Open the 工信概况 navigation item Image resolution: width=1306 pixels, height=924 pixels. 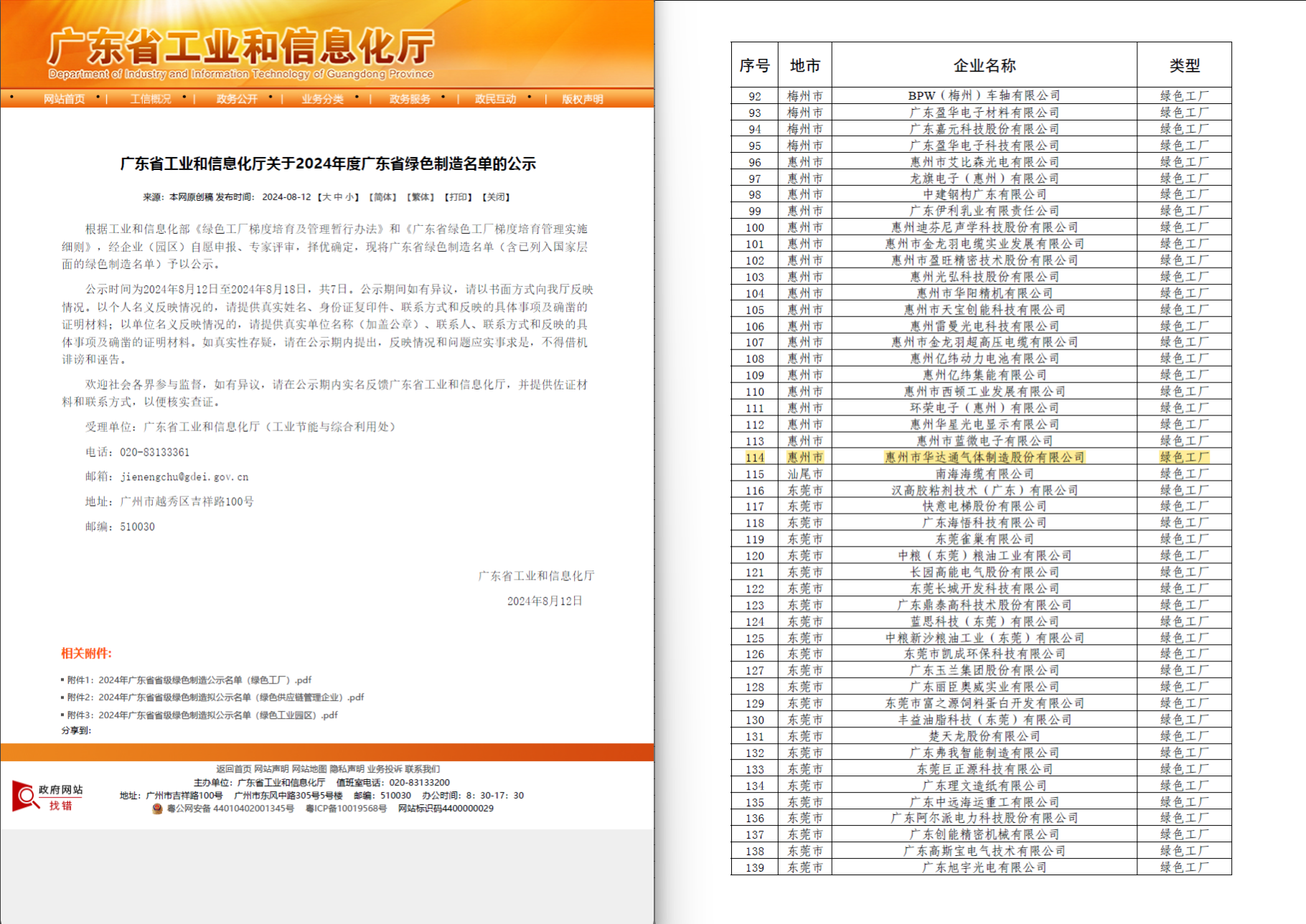151,99
